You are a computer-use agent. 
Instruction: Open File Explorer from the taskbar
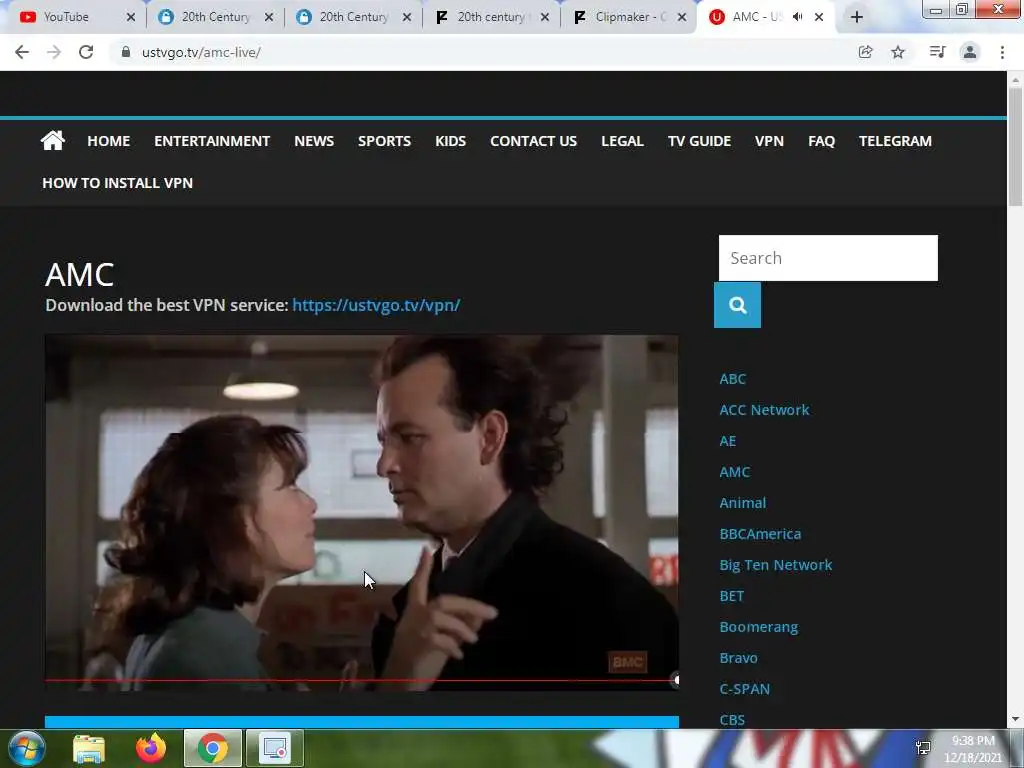pyautogui.click(x=89, y=748)
